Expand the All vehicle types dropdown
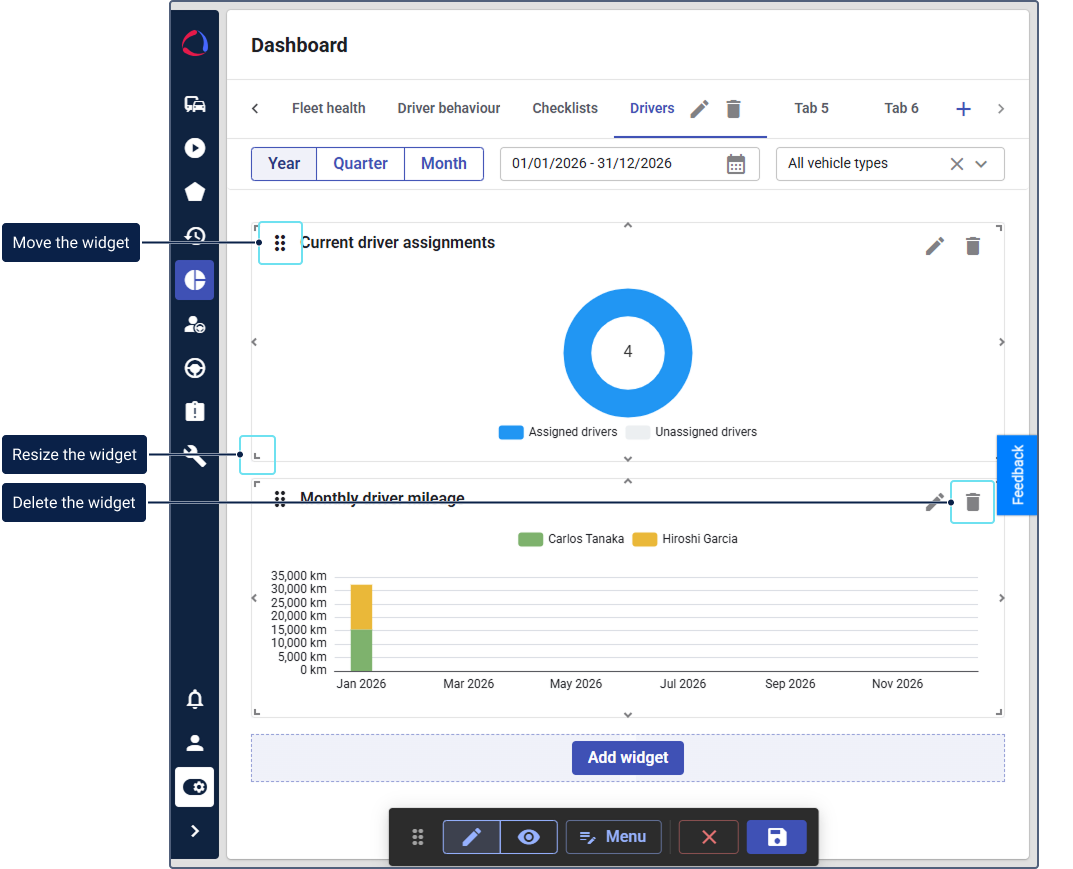Screen dimensions: 1073x869 981,164
